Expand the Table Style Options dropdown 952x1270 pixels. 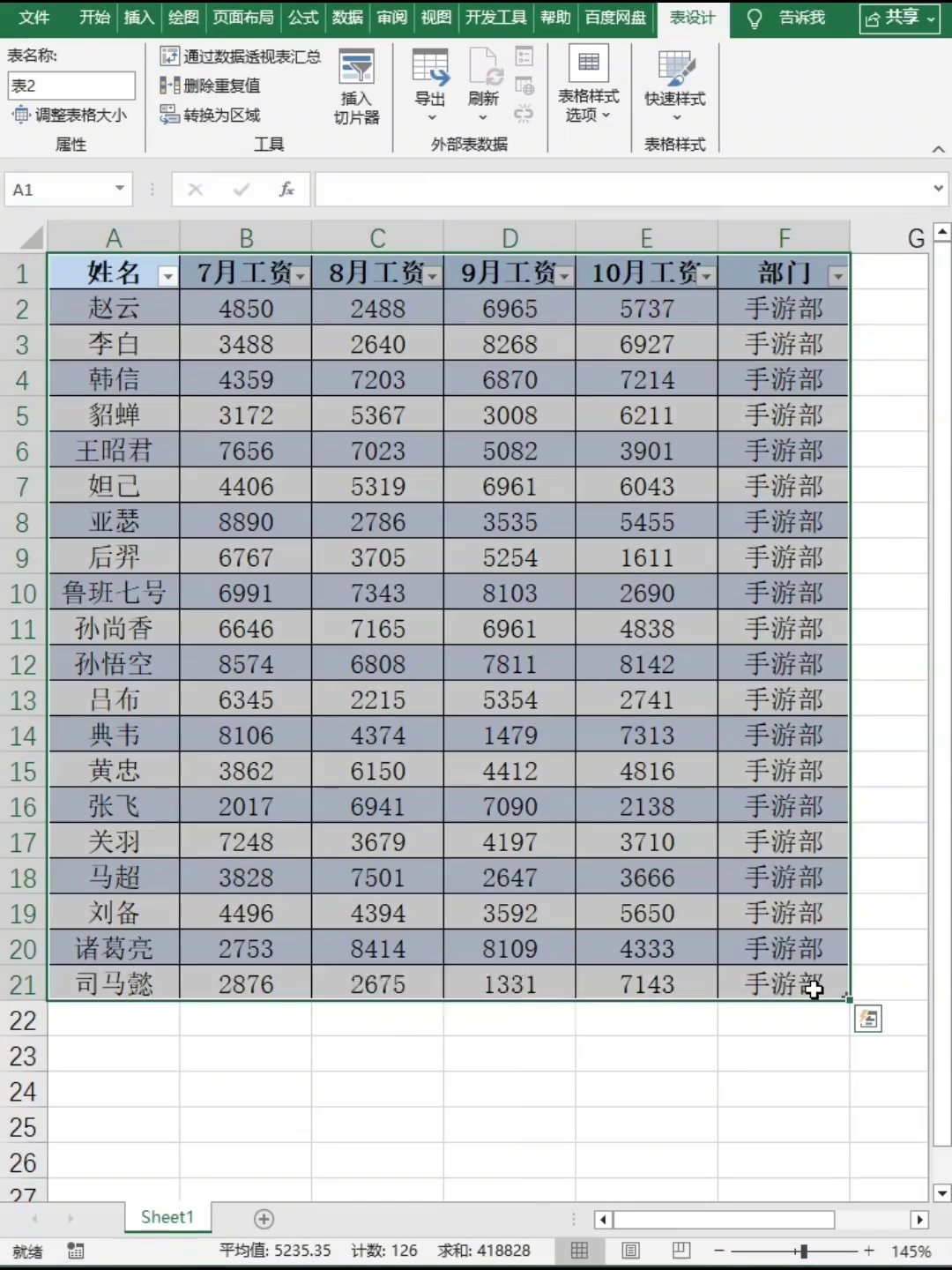click(589, 85)
